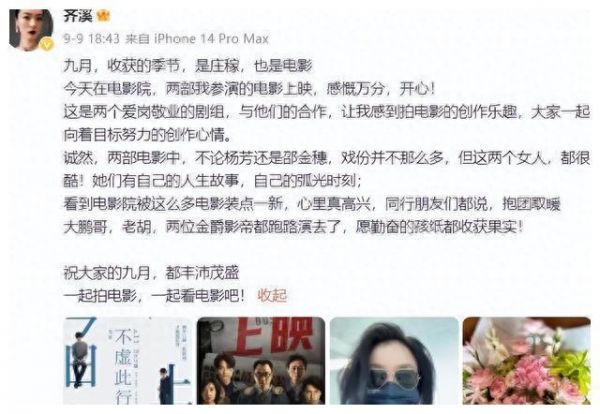Viewport: 600px width, 414px height.
Task: Click the line 诚然，两部电影中
Action: [327, 158]
